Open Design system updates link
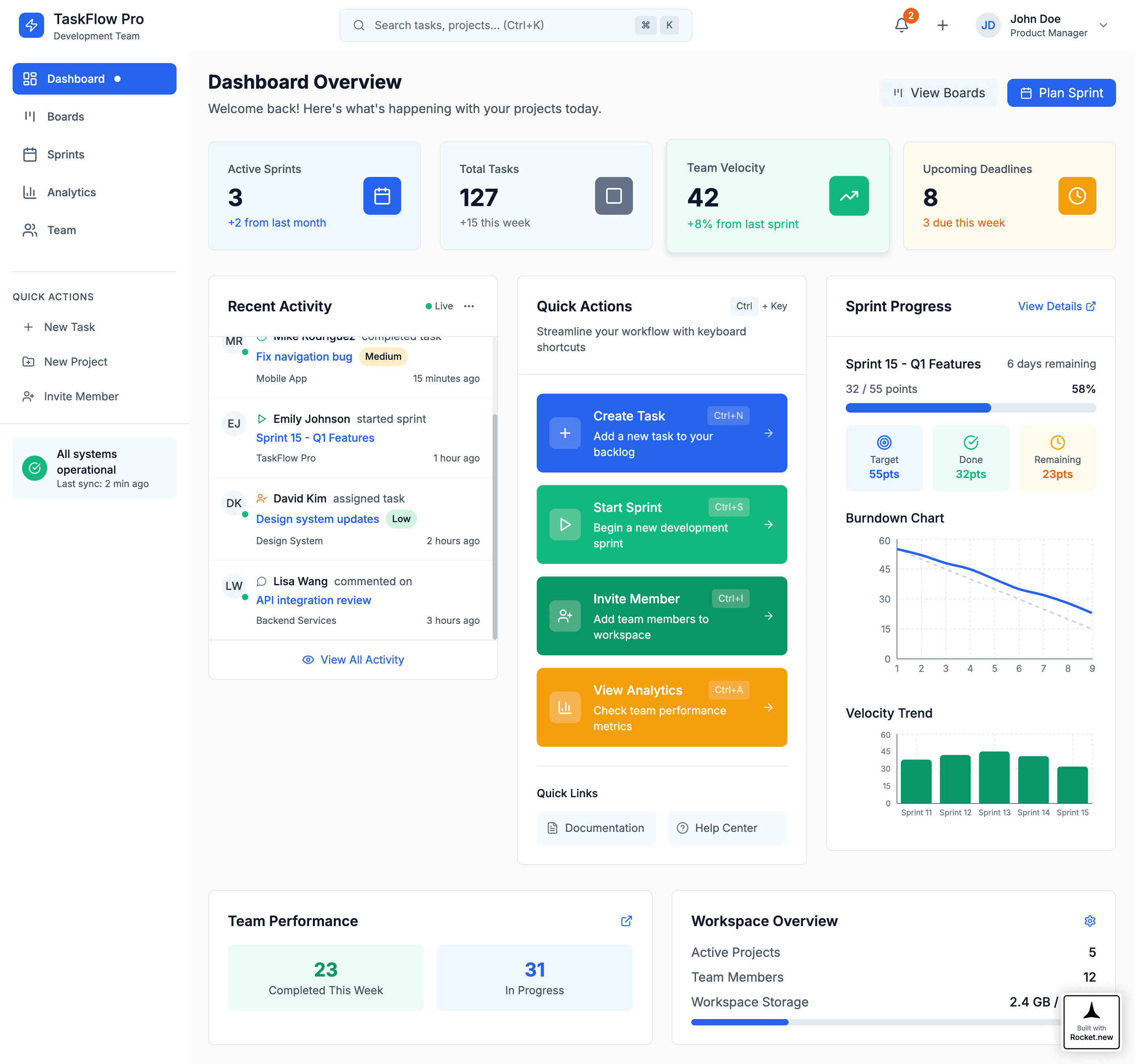The image size is (1135, 1064). click(x=317, y=519)
